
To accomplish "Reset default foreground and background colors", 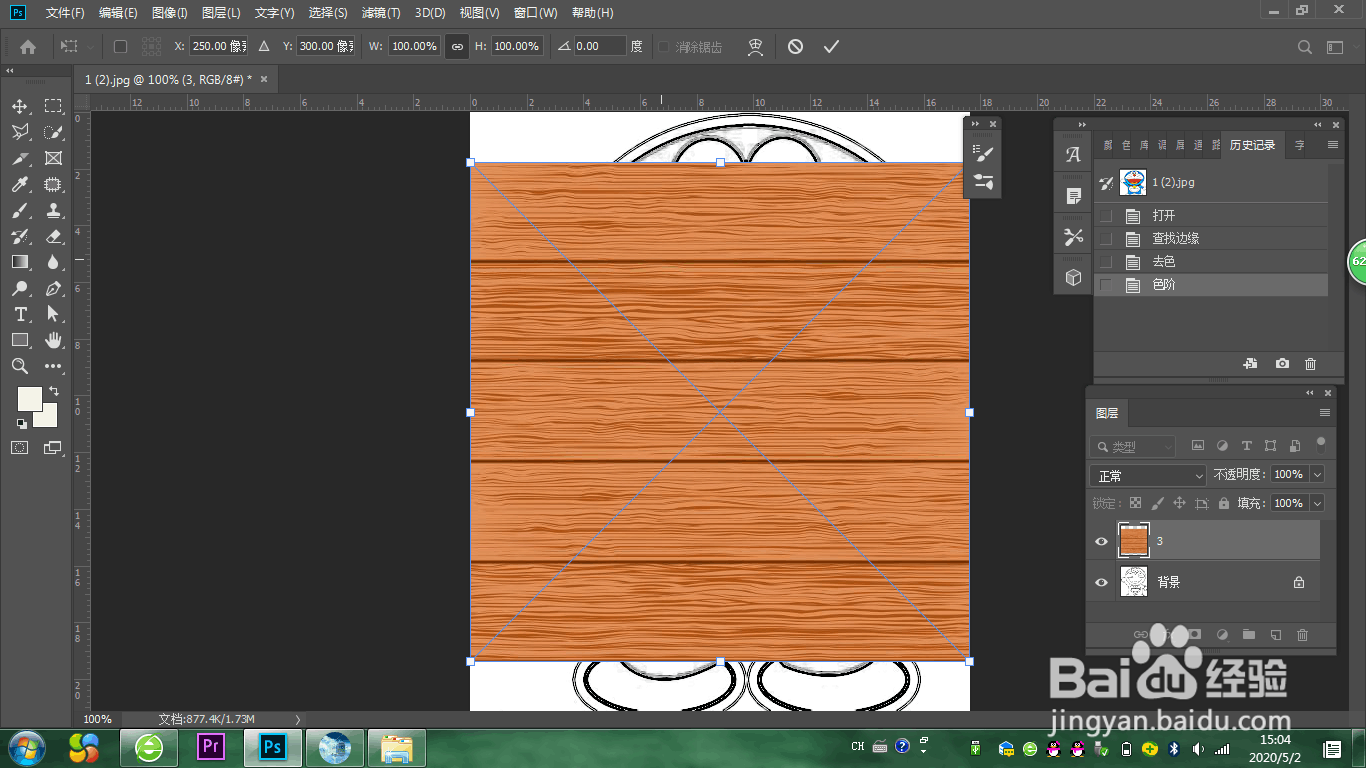I will [x=21, y=424].
